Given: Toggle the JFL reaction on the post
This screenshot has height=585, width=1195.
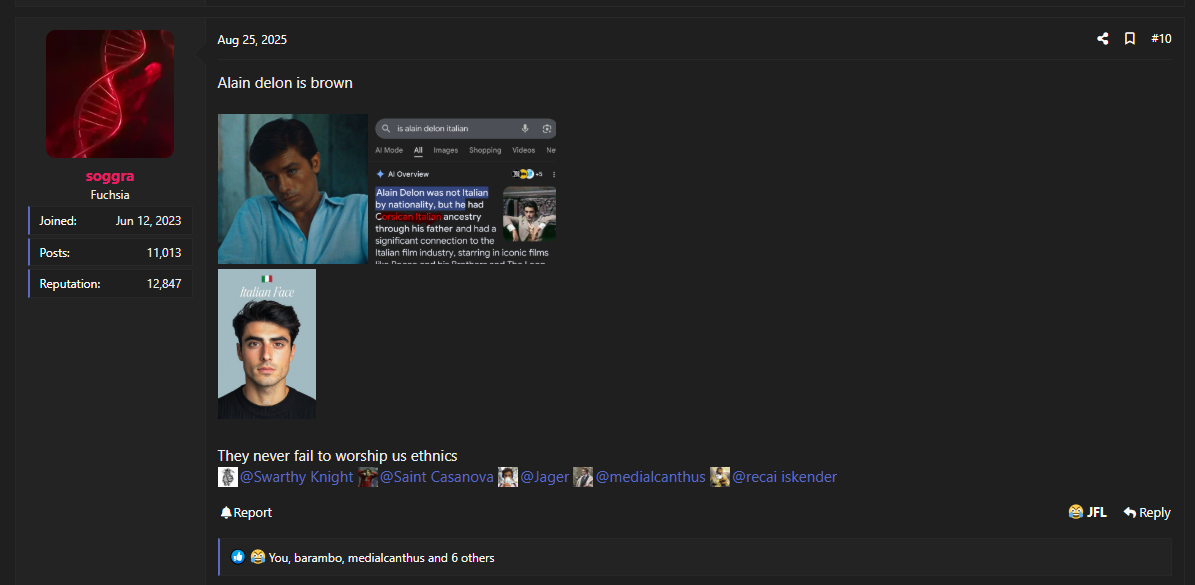Looking at the screenshot, I should 1087,512.
